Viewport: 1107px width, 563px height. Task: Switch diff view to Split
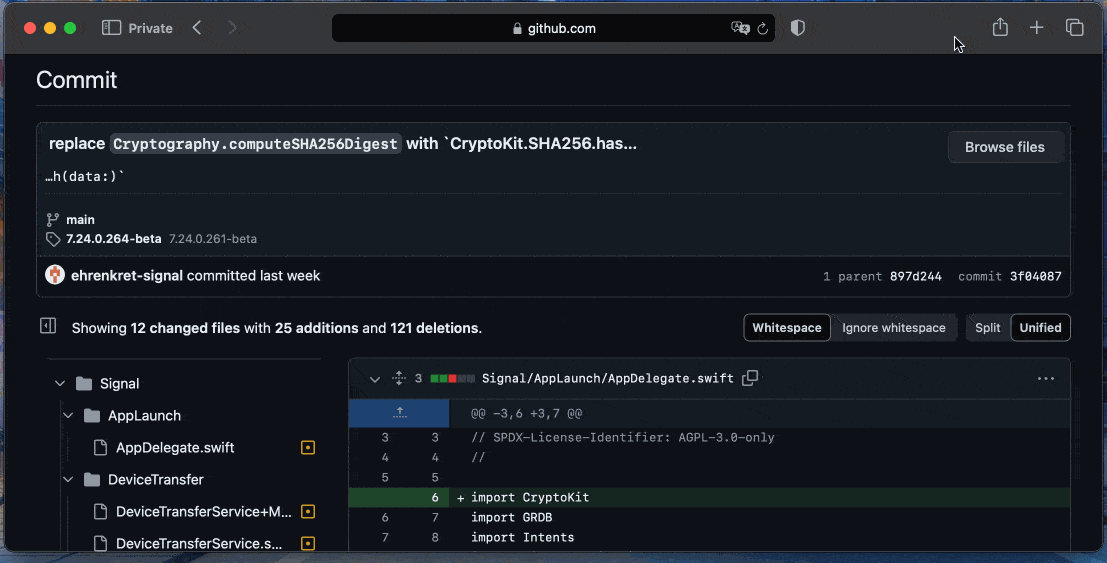pyautogui.click(x=987, y=328)
